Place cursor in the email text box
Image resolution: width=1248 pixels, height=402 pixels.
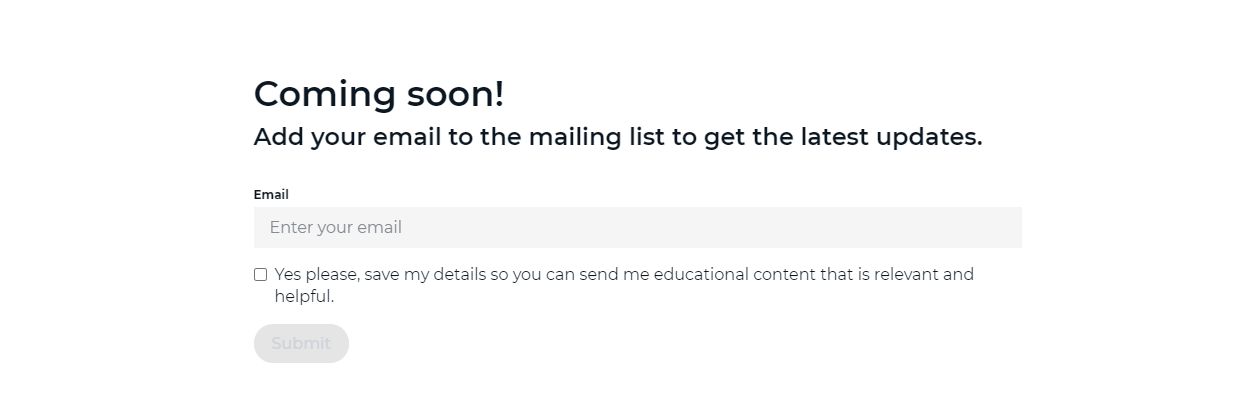click(x=637, y=227)
